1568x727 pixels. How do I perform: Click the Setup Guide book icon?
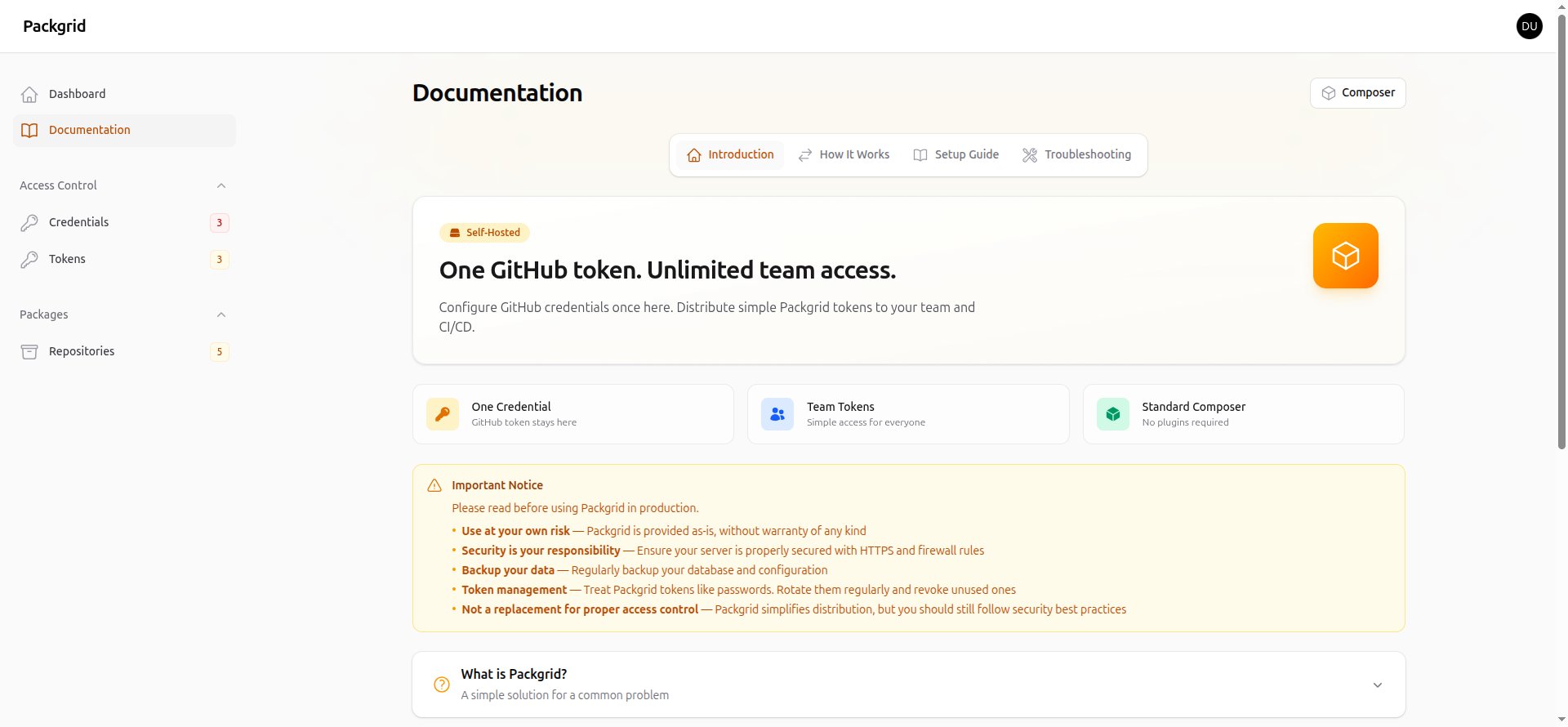click(x=920, y=155)
